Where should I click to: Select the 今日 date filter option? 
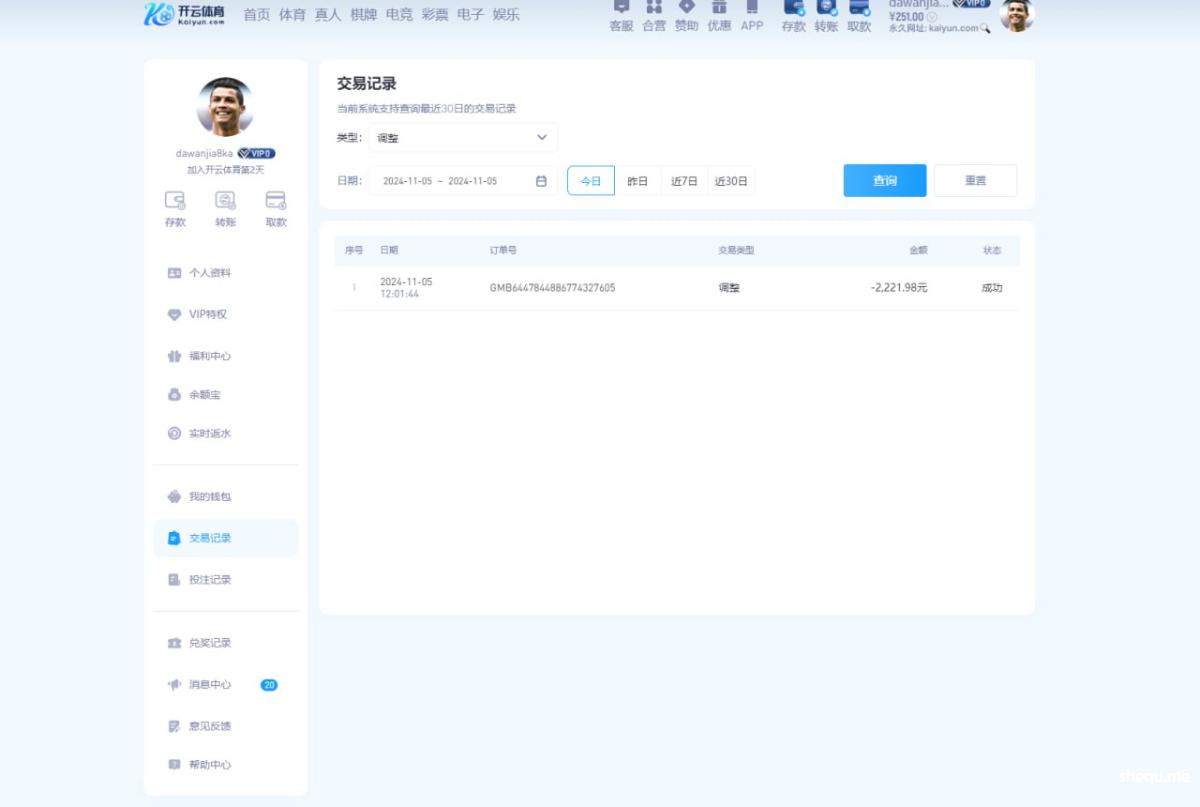pos(590,180)
